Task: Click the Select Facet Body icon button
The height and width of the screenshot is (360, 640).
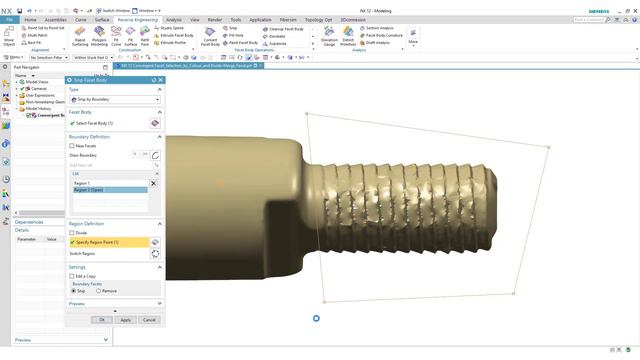Action: pos(155,123)
